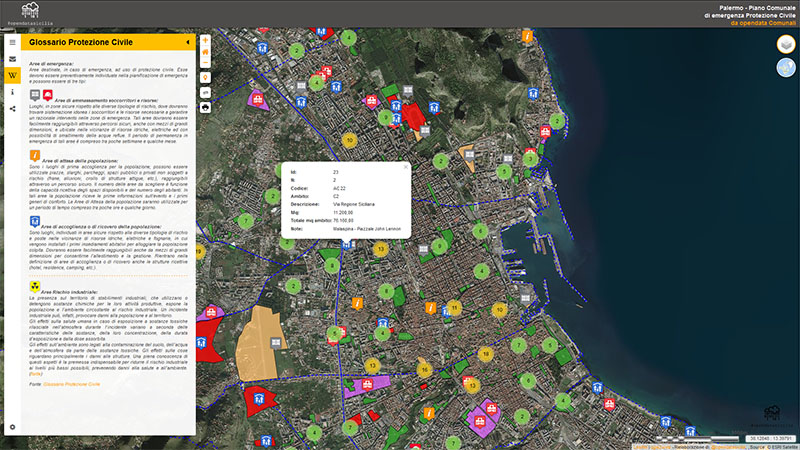Click orange info marker near top coast

(x=528, y=36)
